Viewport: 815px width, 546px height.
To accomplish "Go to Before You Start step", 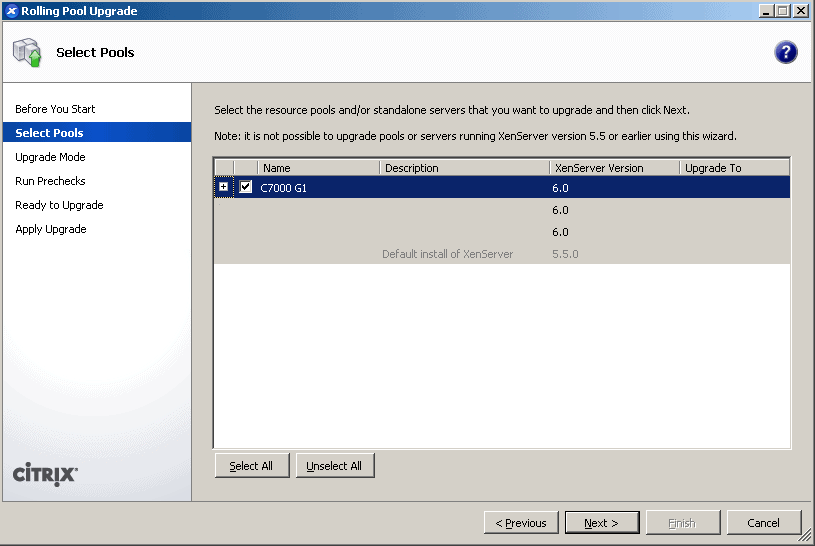I will point(55,109).
